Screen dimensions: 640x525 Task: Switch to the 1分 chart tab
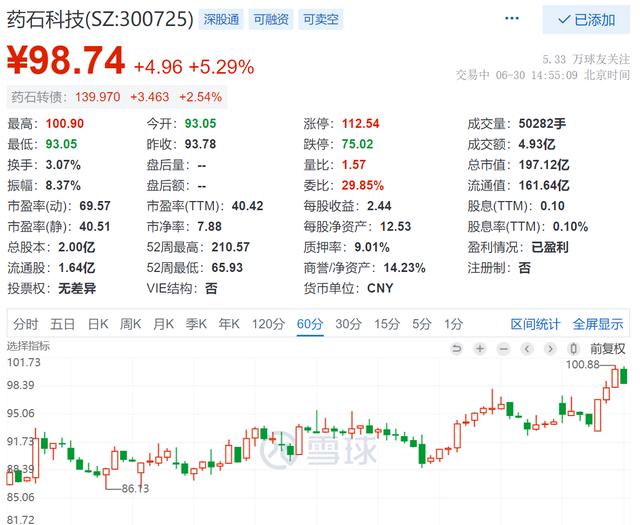pyautogui.click(x=453, y=324)
